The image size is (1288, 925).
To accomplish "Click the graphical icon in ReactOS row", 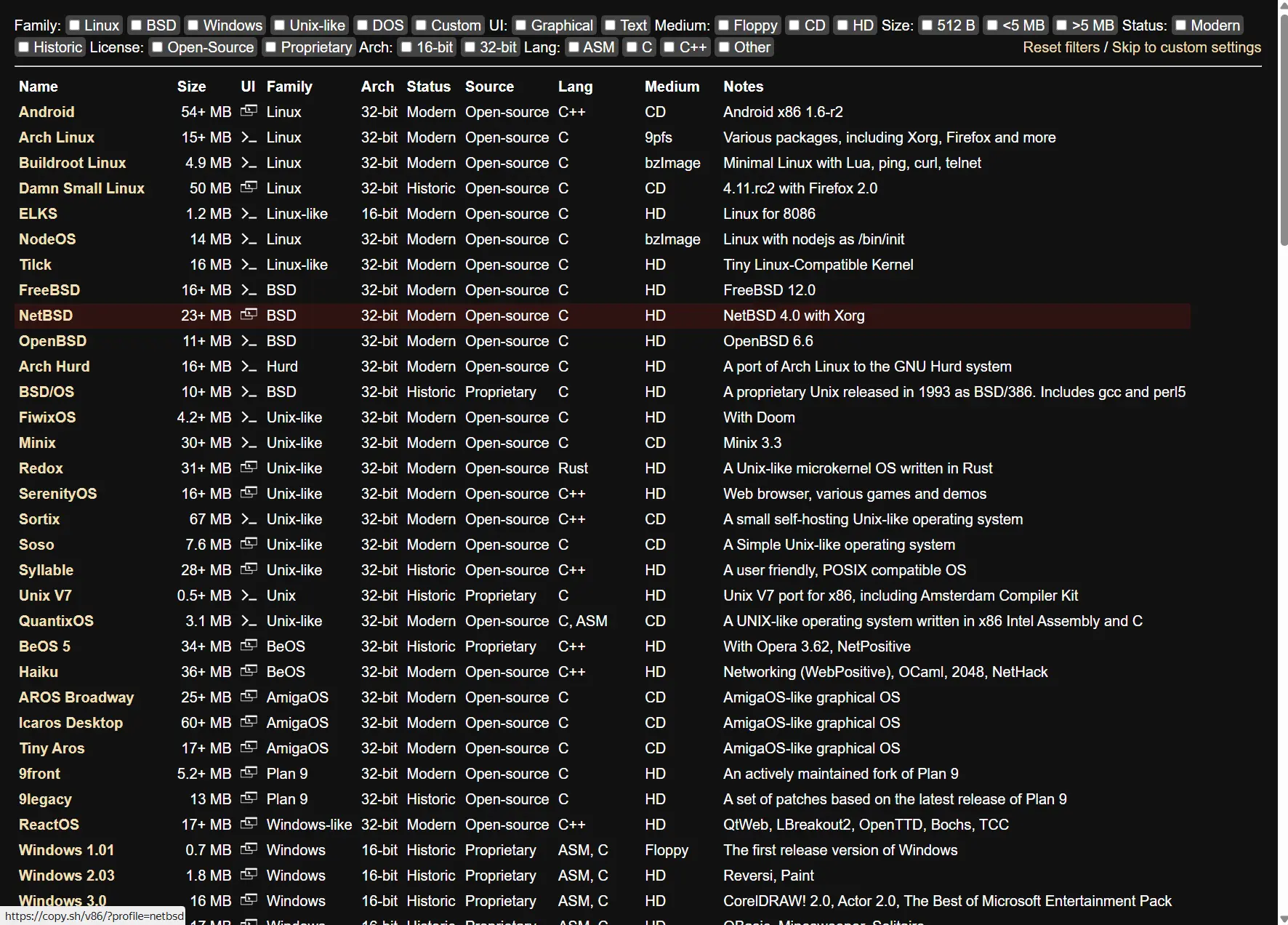I will [249, 824].
